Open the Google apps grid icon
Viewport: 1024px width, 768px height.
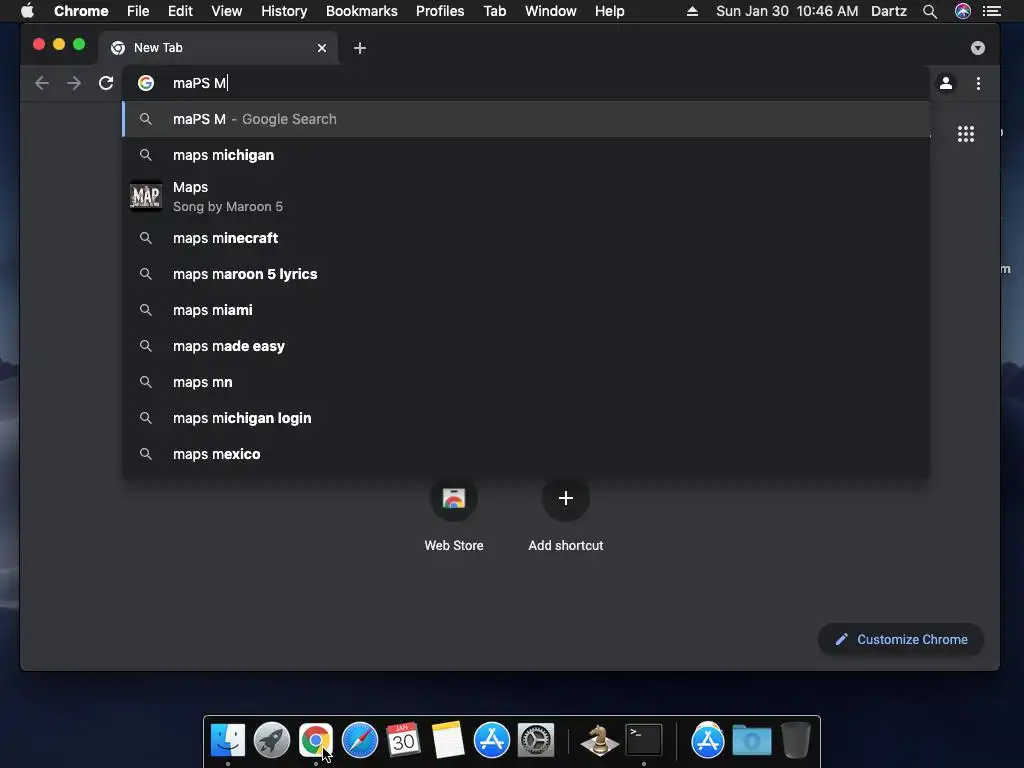[x=966, y=134]
